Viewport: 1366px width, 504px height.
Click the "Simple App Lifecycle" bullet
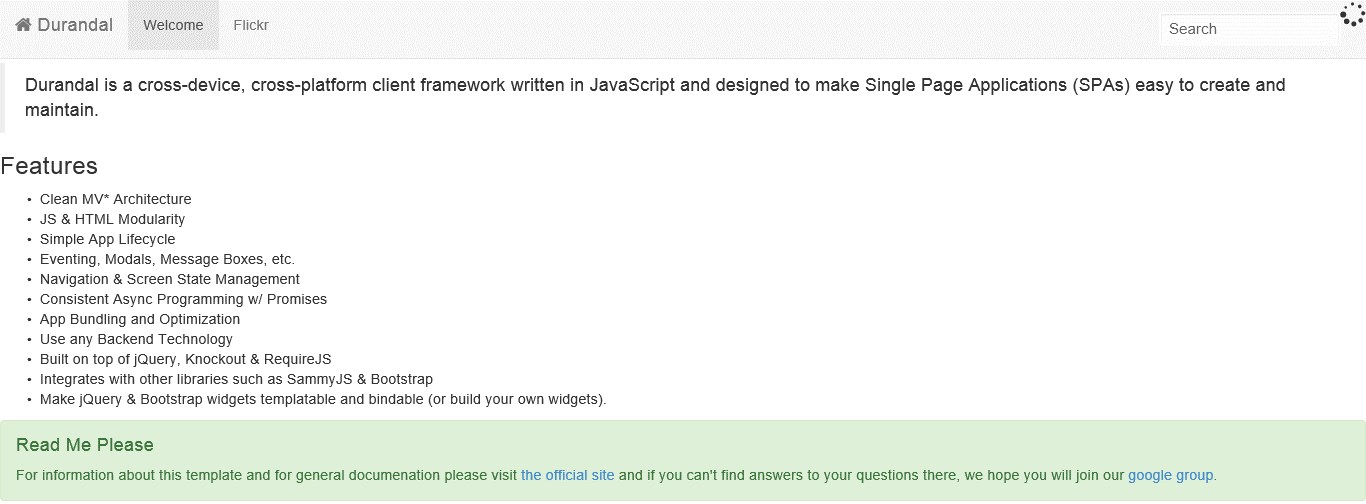pyautogui.click(x=107, y=239)
